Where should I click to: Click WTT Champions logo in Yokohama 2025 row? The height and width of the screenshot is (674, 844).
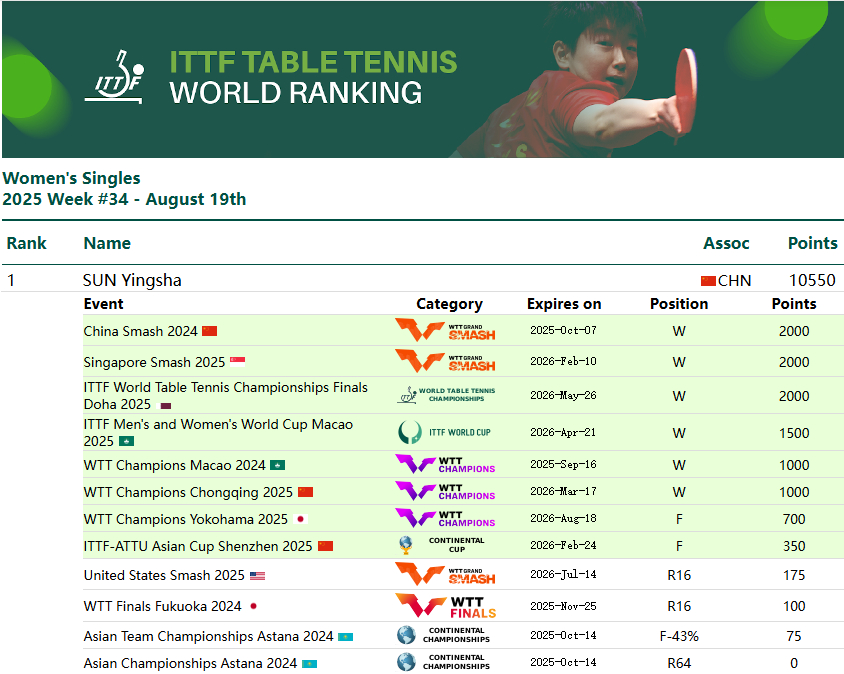(x=445, y=518)
